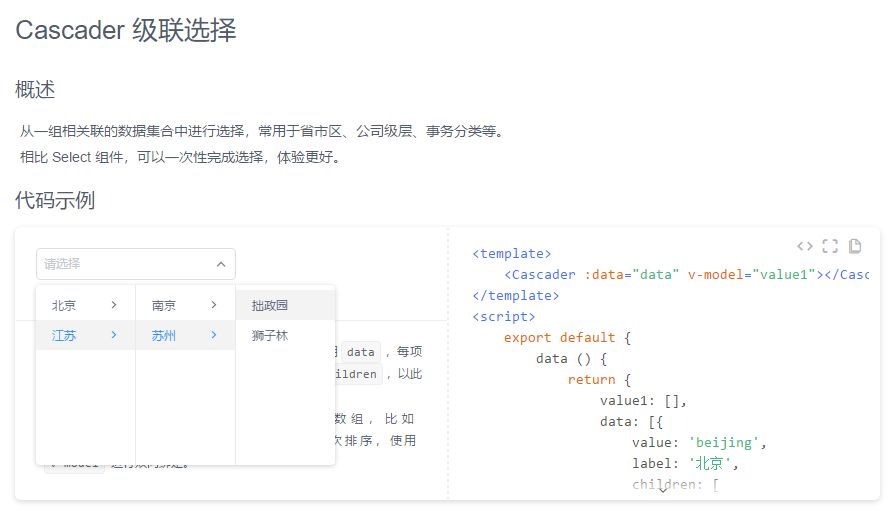The image size is (889, 511).
Task: Click the <template> opening tag in code
Action: point(511,254)
